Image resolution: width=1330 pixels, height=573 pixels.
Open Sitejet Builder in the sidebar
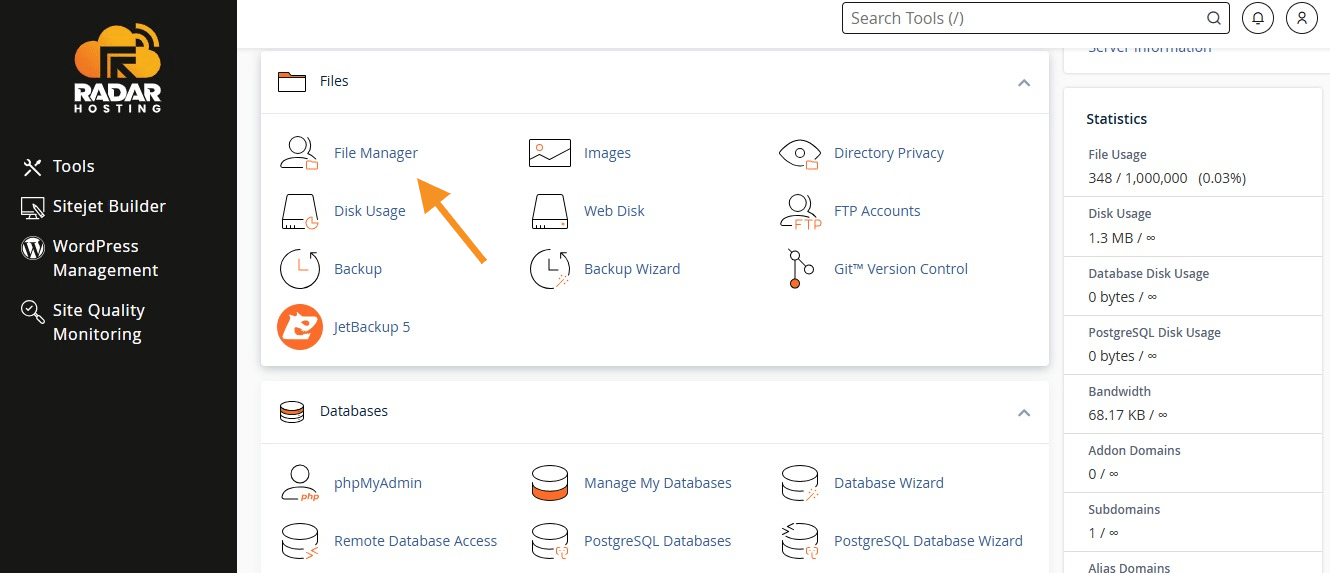pyautogui.click(x=109, y=207)
